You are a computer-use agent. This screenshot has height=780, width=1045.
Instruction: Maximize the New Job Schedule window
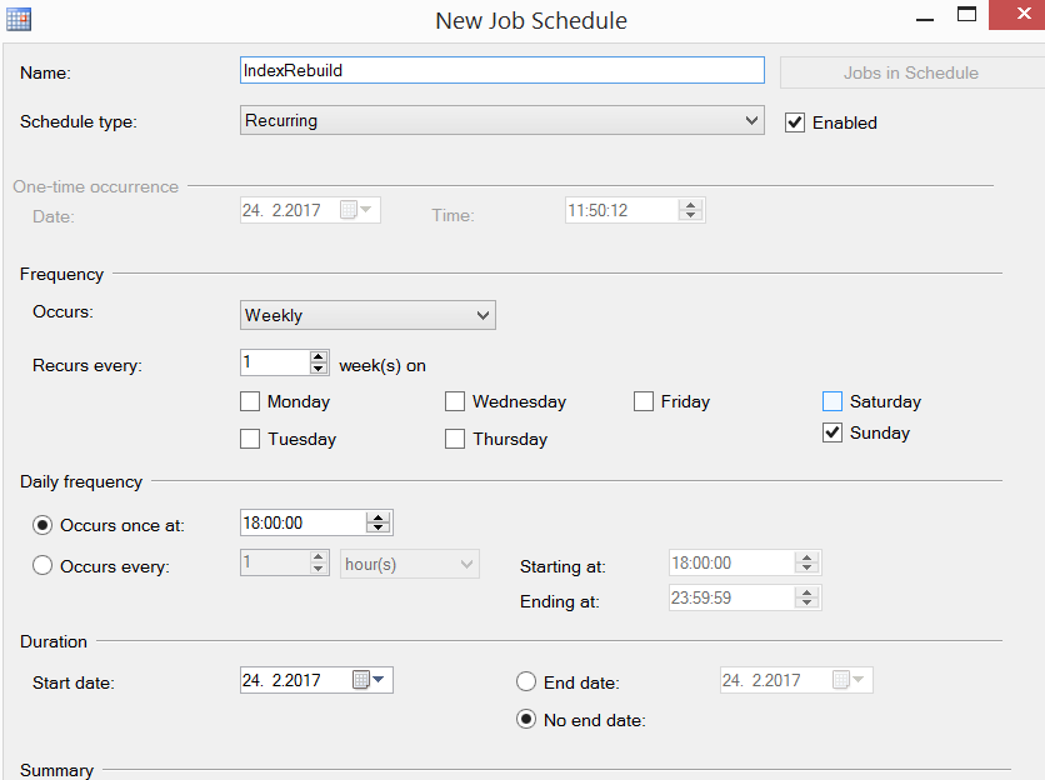click(966, 15)
